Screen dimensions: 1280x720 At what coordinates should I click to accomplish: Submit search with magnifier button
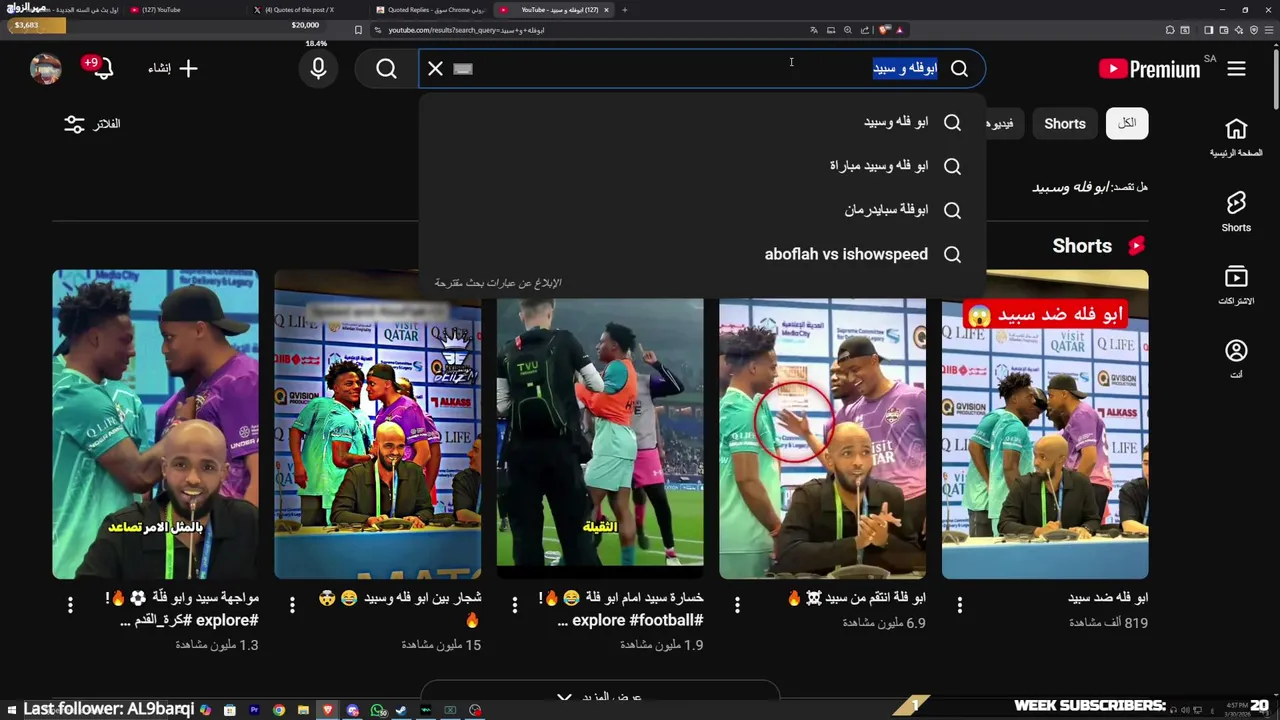386,69
